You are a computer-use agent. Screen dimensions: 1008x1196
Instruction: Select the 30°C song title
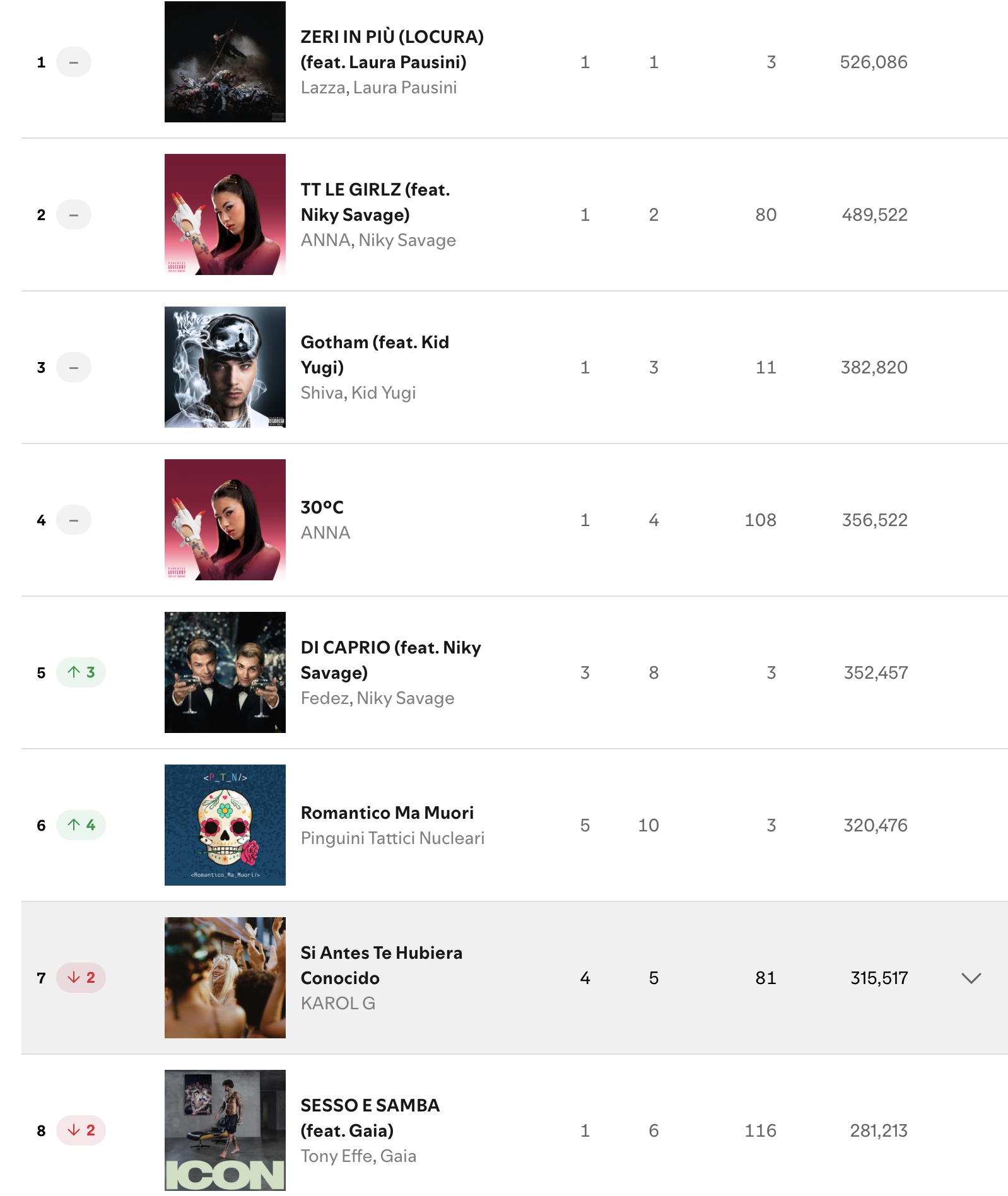[x=322, y=507]
